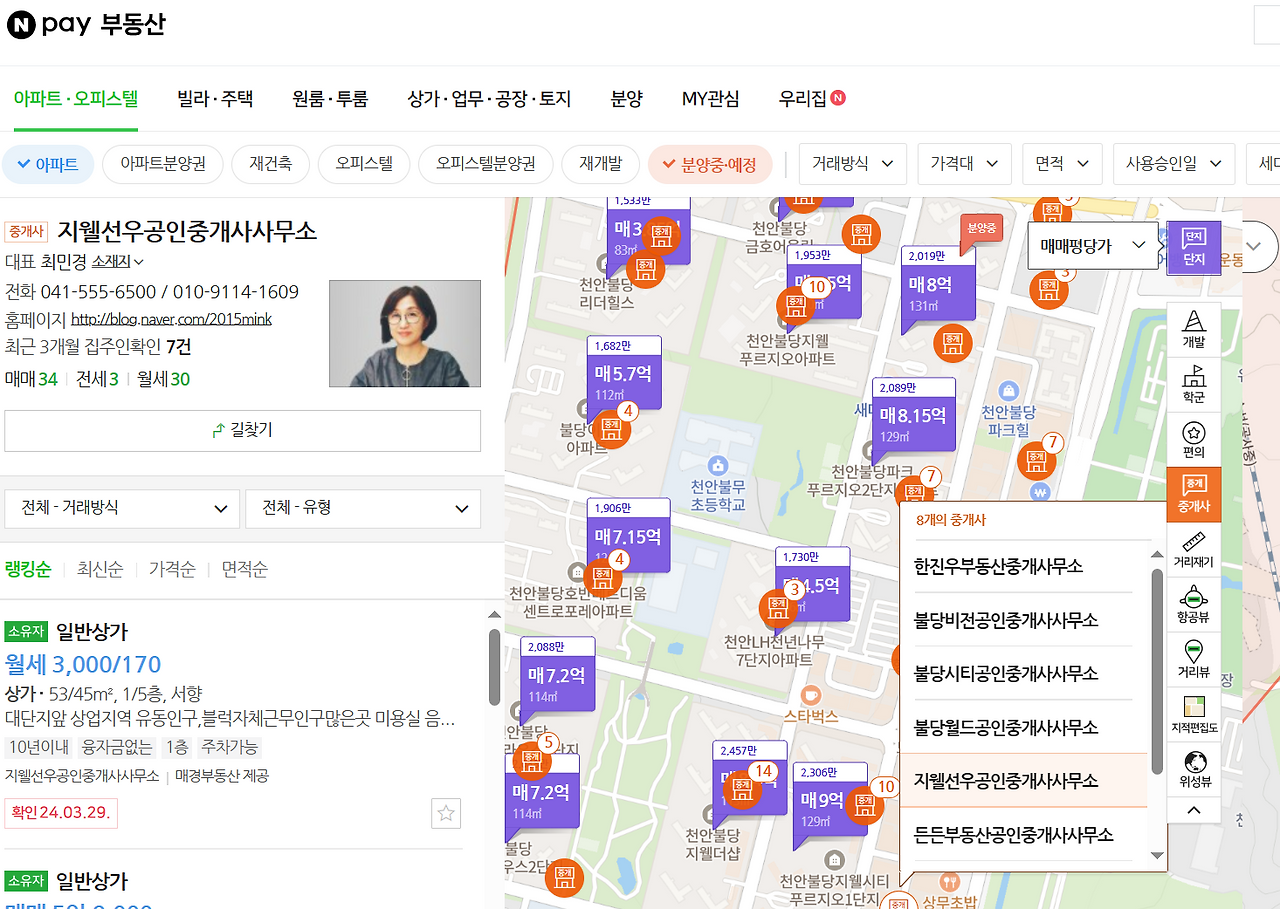Open the MY관심 tab
Screen dimensions: 1280x909
click(711, 98)
